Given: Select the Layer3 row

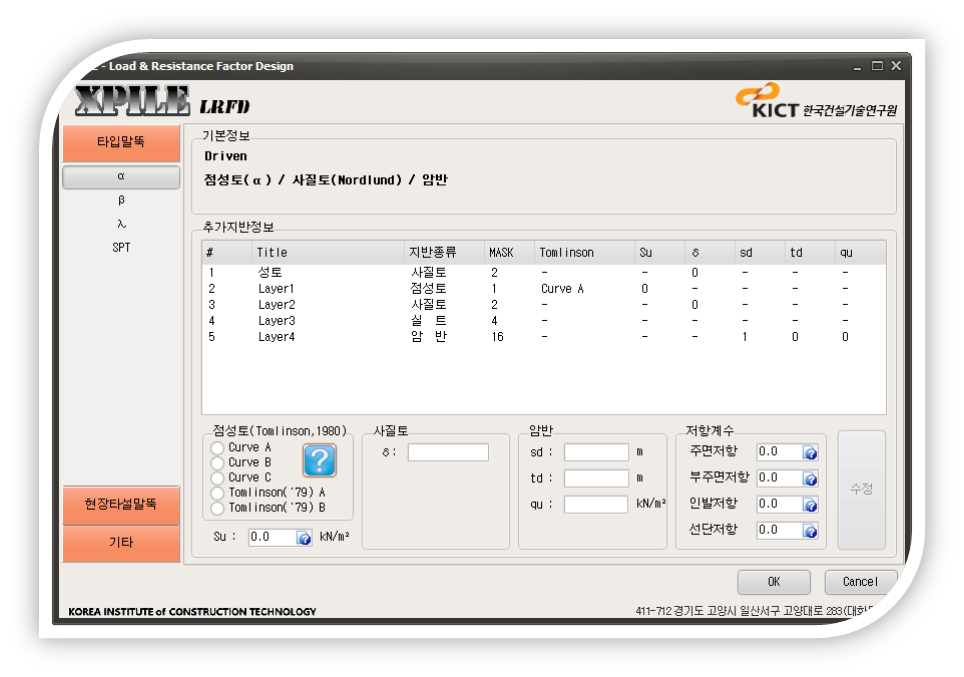Looking at the screenshot, I should [543, 320].
